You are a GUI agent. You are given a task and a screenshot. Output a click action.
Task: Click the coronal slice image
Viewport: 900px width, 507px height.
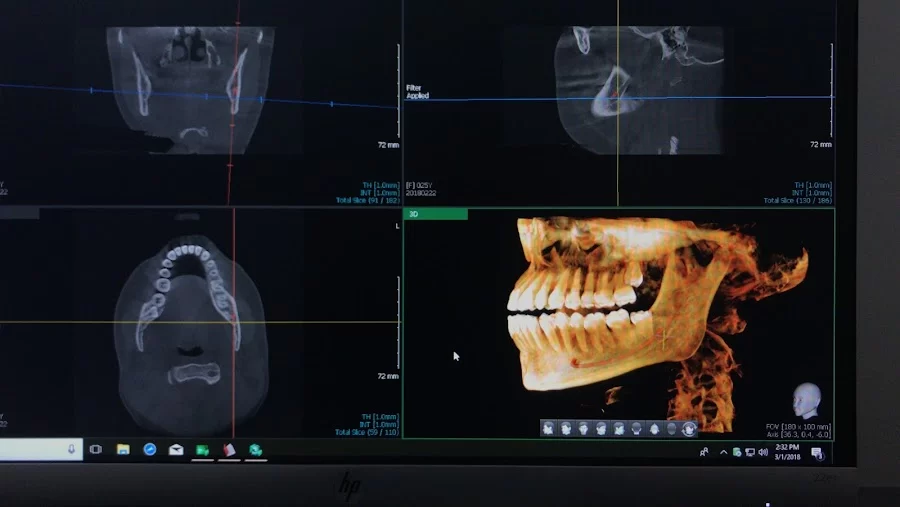point(190,90)
